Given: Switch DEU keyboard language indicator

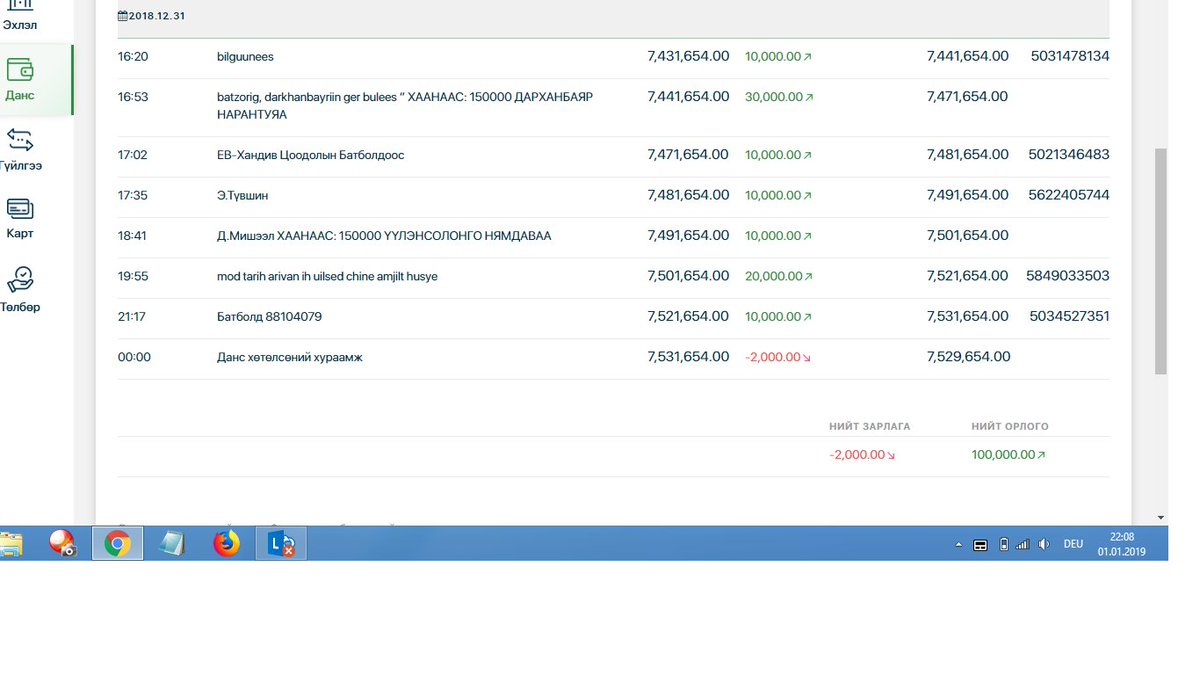Looking at the screenshot, I should pos(1073,544).
